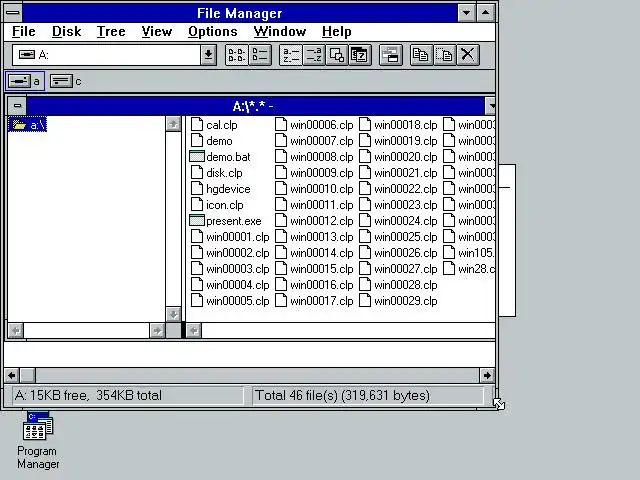Open the drive selection dropdown arrow
This screenshot has width=640, height=480.
coord(208,55)
